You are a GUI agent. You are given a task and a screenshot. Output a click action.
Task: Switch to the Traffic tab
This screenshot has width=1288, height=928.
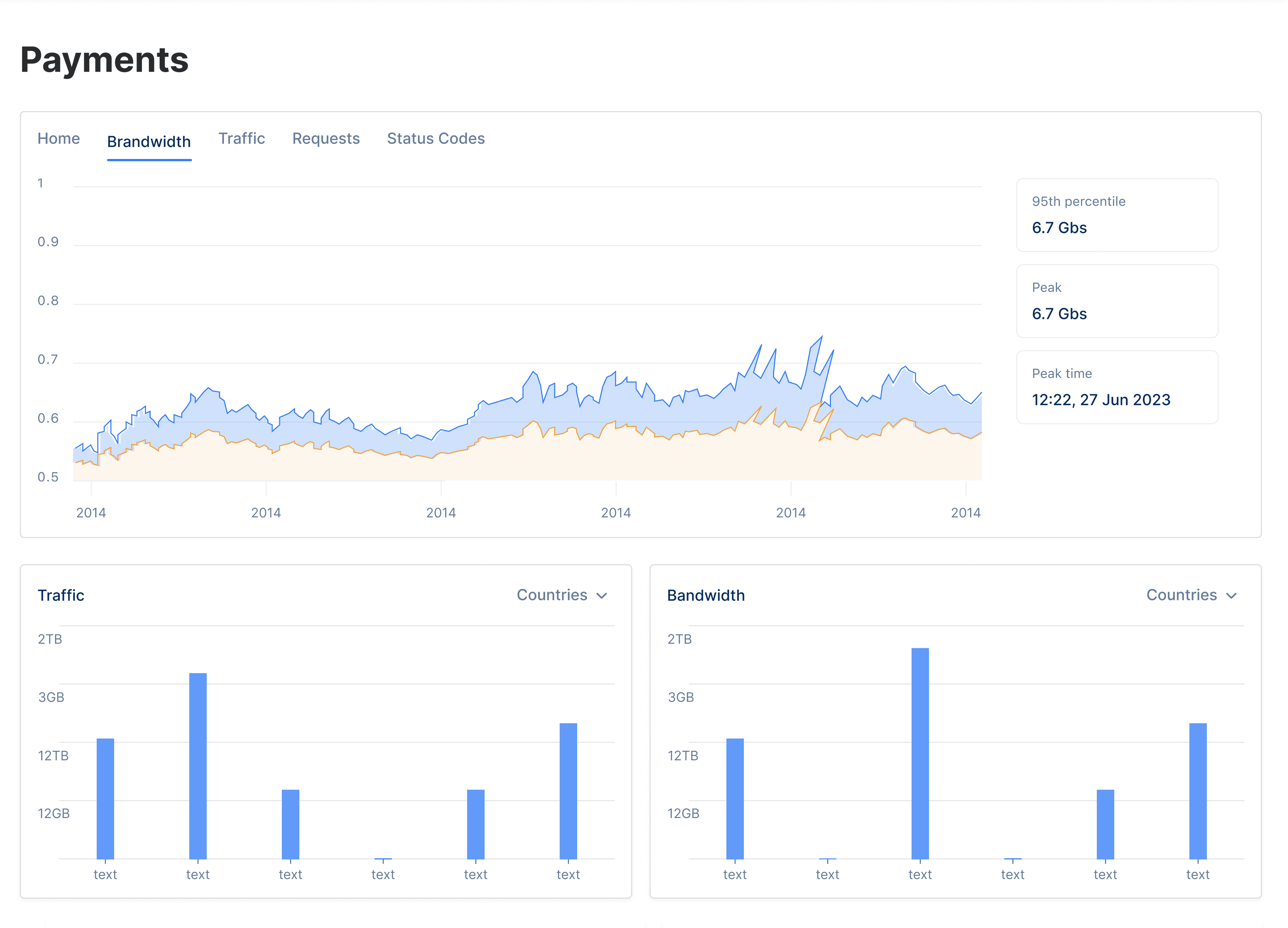pyautogui.click(x=241, y=139)
